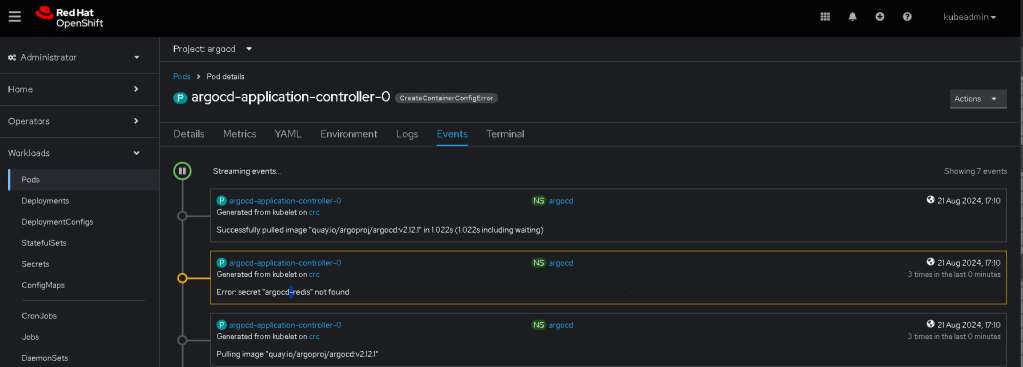Image resolution: width=1023 pixels, height=367 pixels.
Task: Switch to the Metrics tab
Action: click(x=239, y=134)
